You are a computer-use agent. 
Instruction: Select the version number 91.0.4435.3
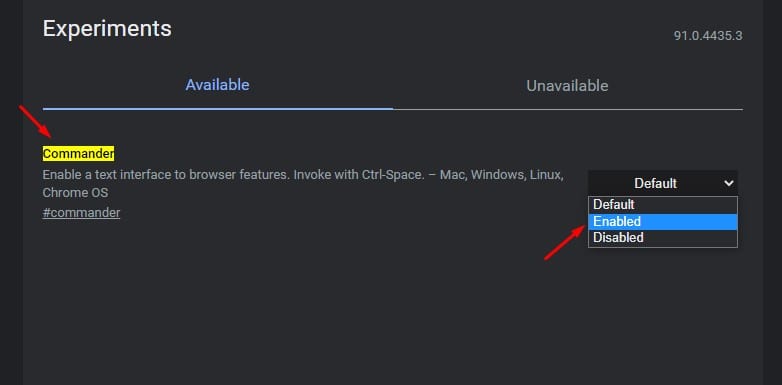(708, 36)
